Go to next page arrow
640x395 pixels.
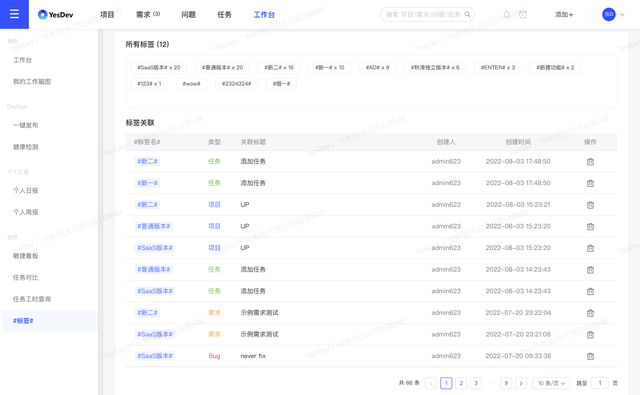point(521,383)
